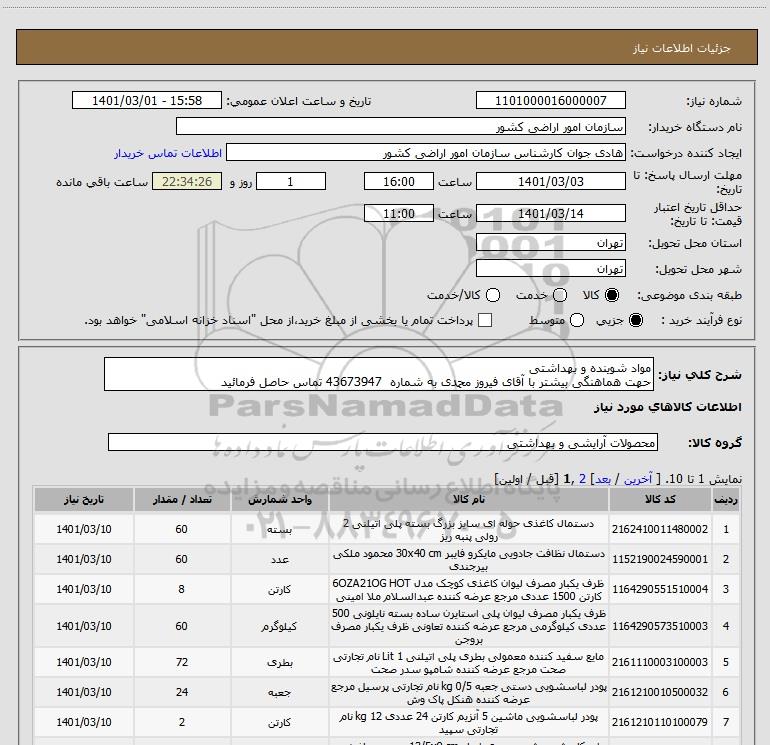This screenshot has height=745, width=770.
Task: Click the جزئیات اطلاعات نیاز header title
Action: tap(682, 48)
